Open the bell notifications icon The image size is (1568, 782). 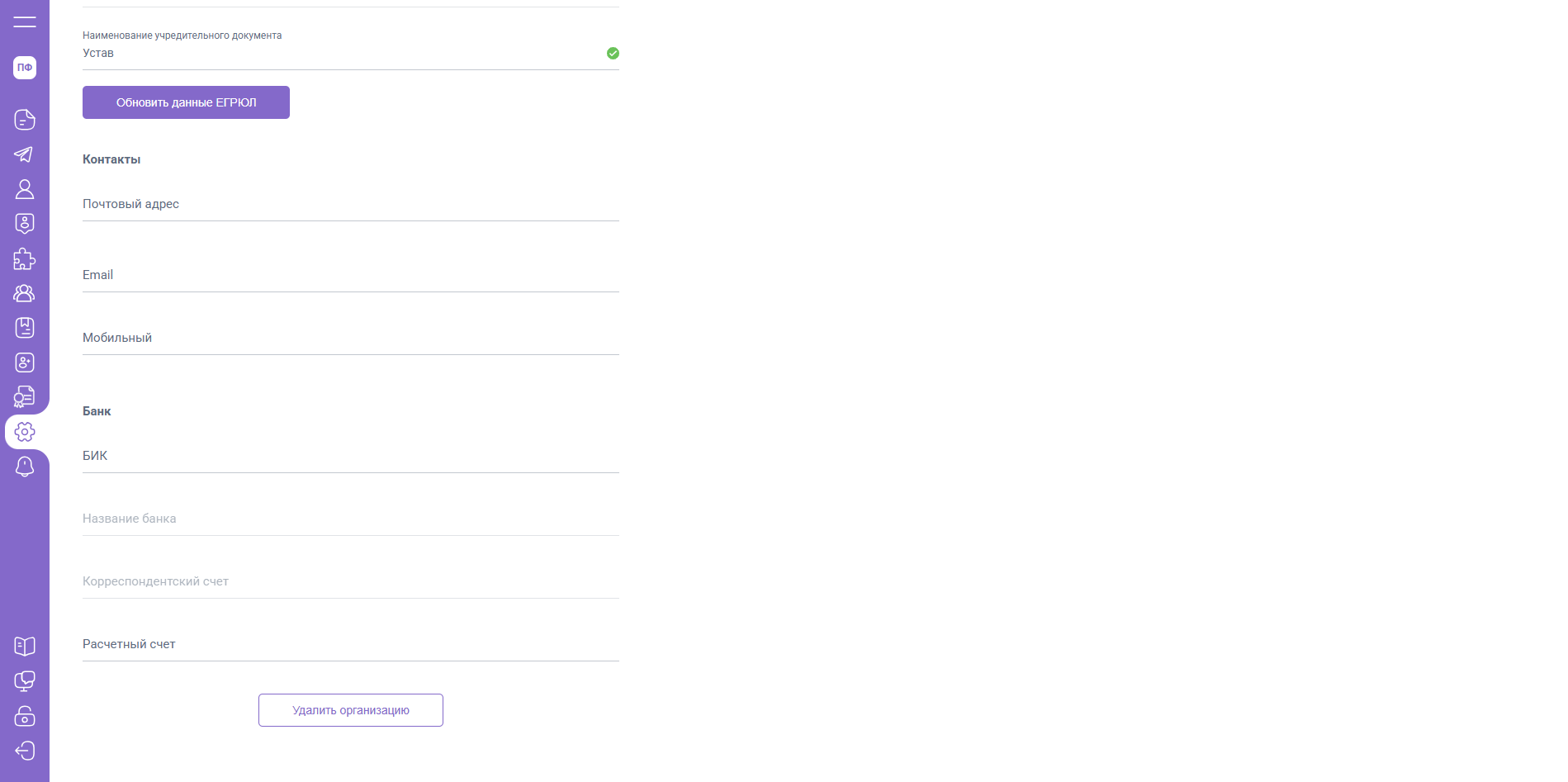25,467
